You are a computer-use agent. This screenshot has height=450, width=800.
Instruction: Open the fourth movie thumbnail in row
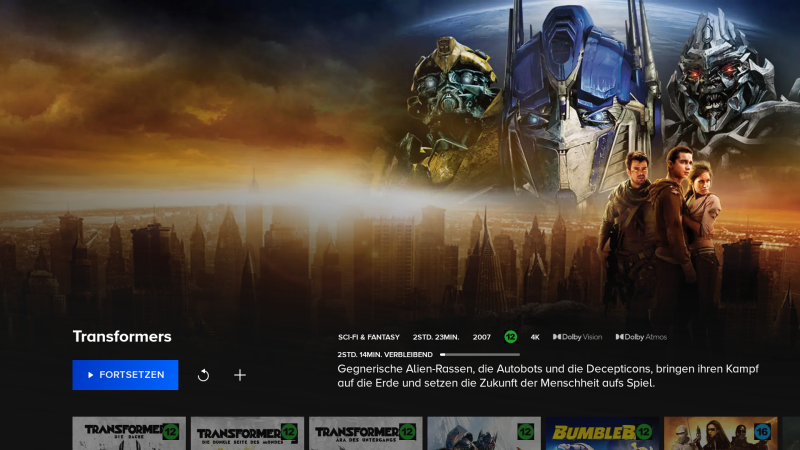tap(483, 434)
